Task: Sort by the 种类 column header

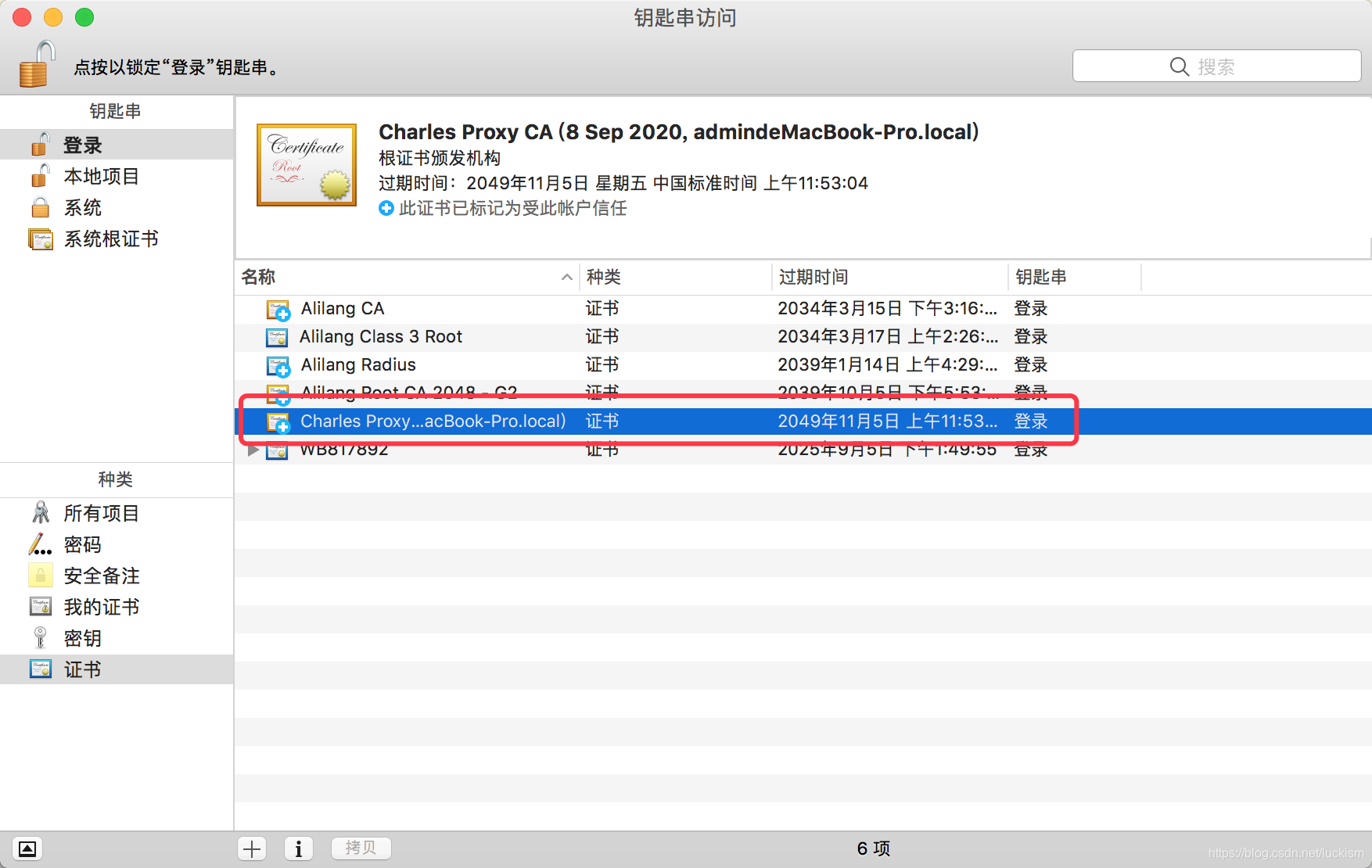Action: [x=676, y=277]
